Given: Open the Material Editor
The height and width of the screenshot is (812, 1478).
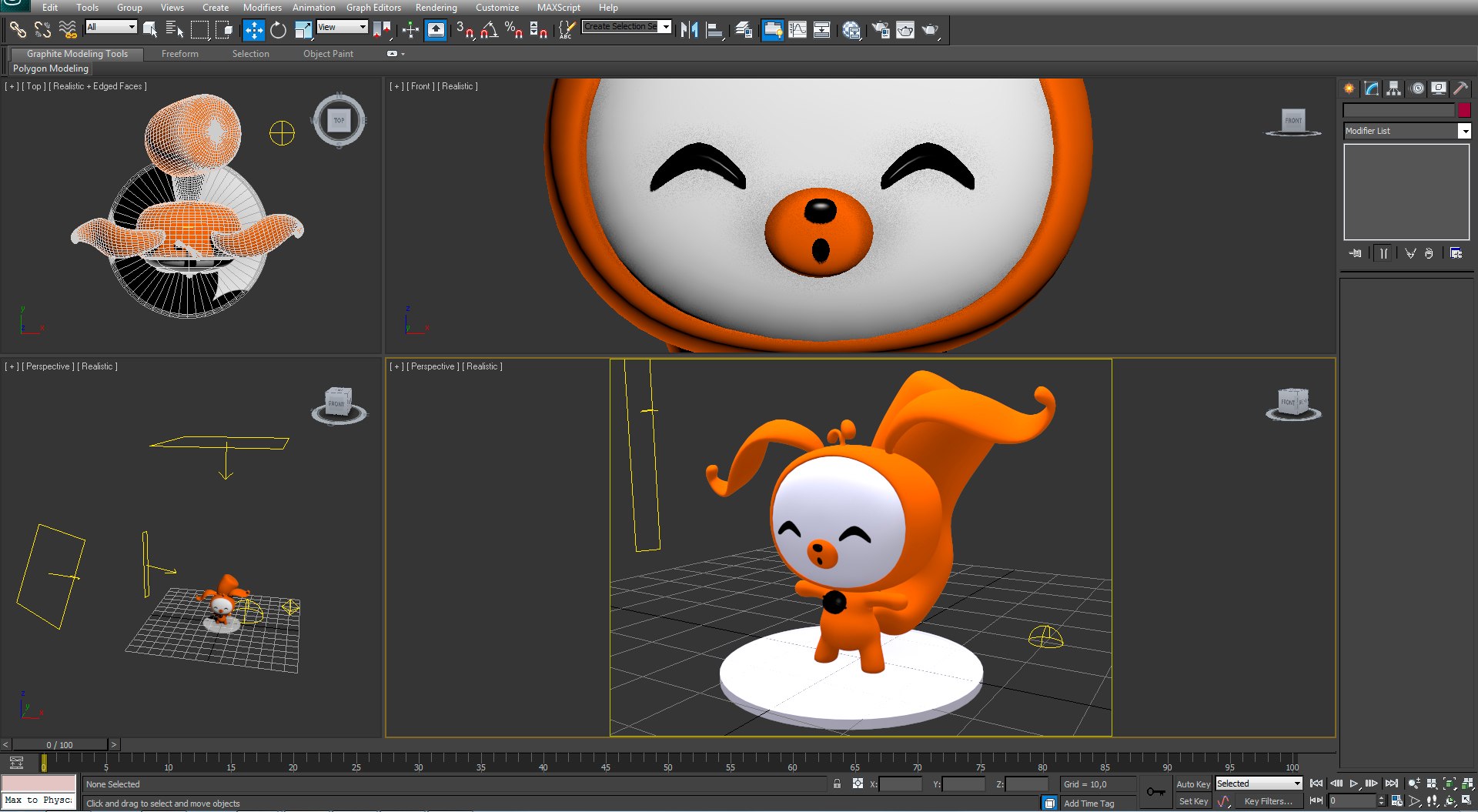Looking at the screenshot, I should [x=851, y=30].
